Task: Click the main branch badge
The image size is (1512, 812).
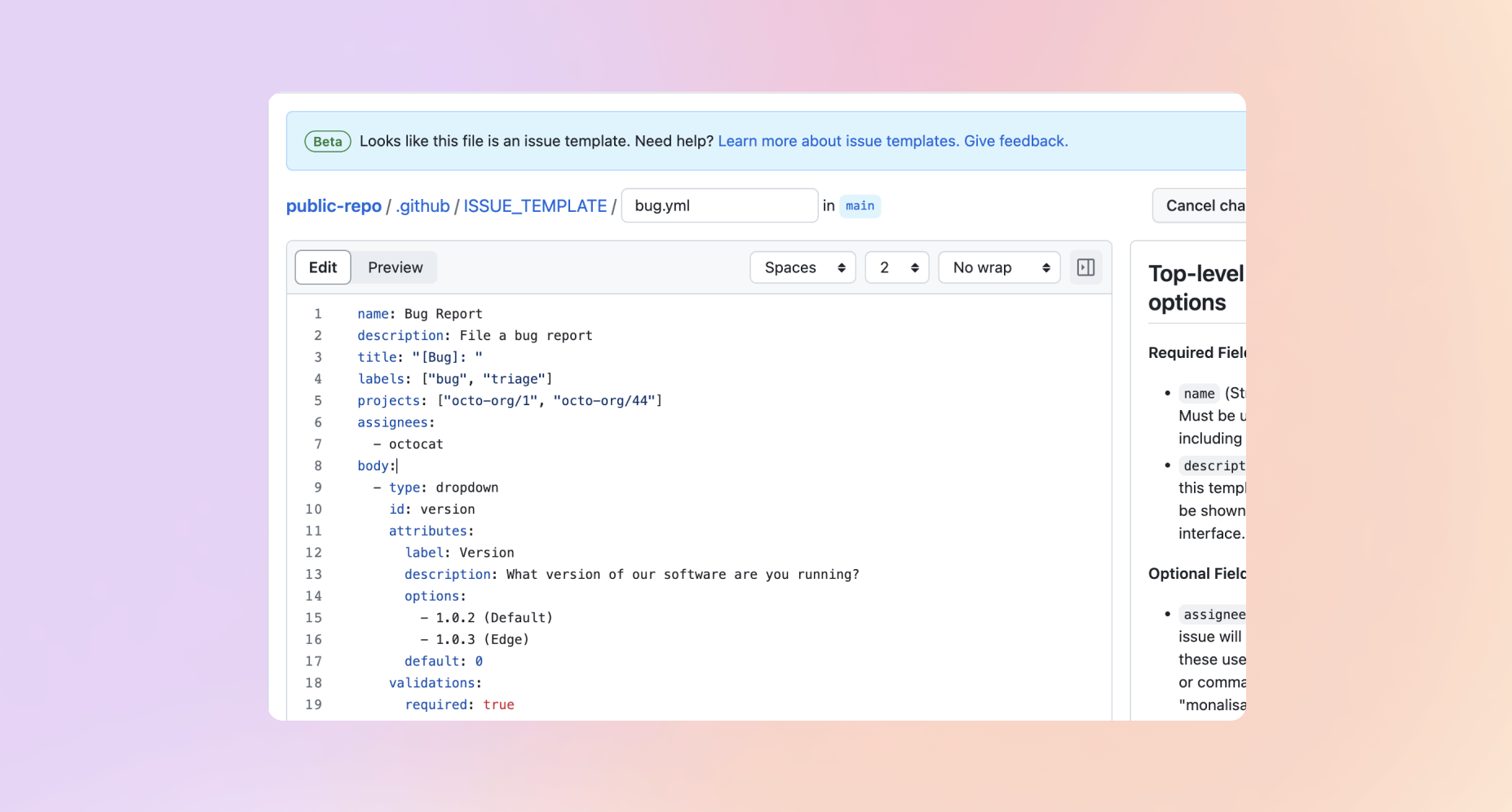Action: pyautogui.click(x=860, y=205)
